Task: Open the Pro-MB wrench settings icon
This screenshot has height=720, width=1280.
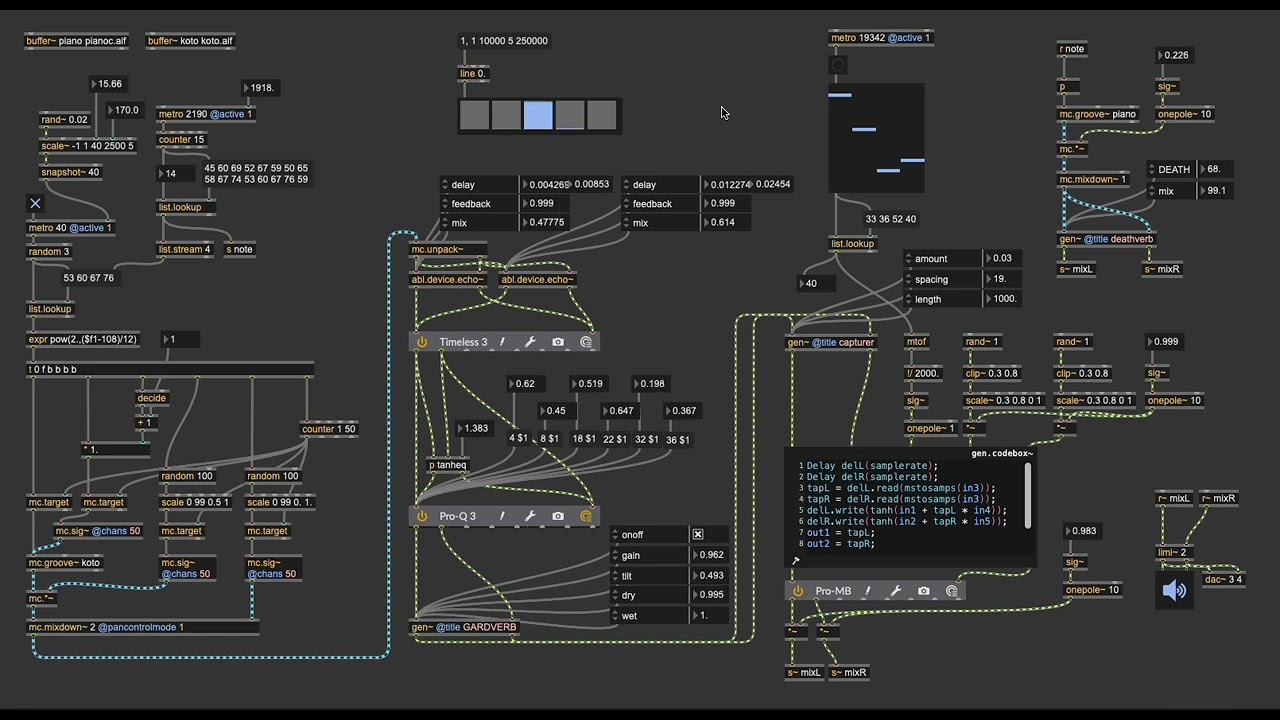Action: click(895, 591)
